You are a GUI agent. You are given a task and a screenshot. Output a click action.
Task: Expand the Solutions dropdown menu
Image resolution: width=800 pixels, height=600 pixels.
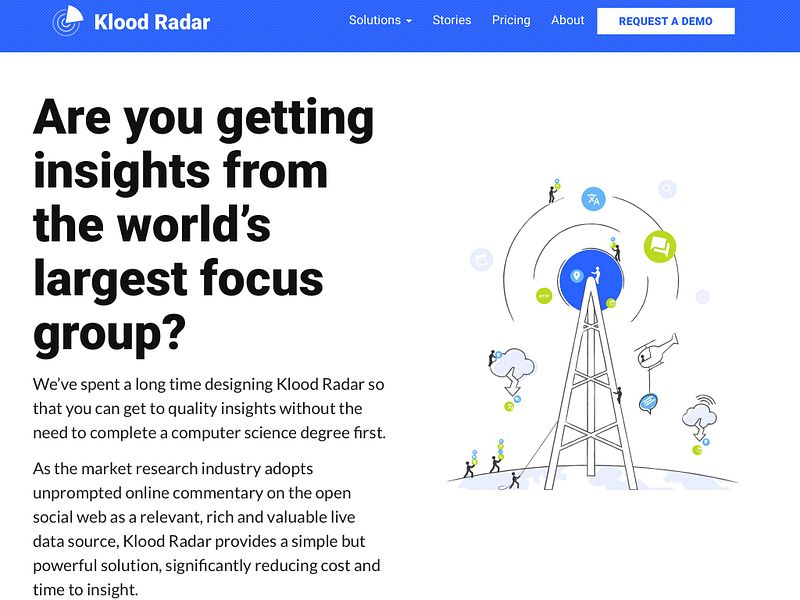[380, 20]
